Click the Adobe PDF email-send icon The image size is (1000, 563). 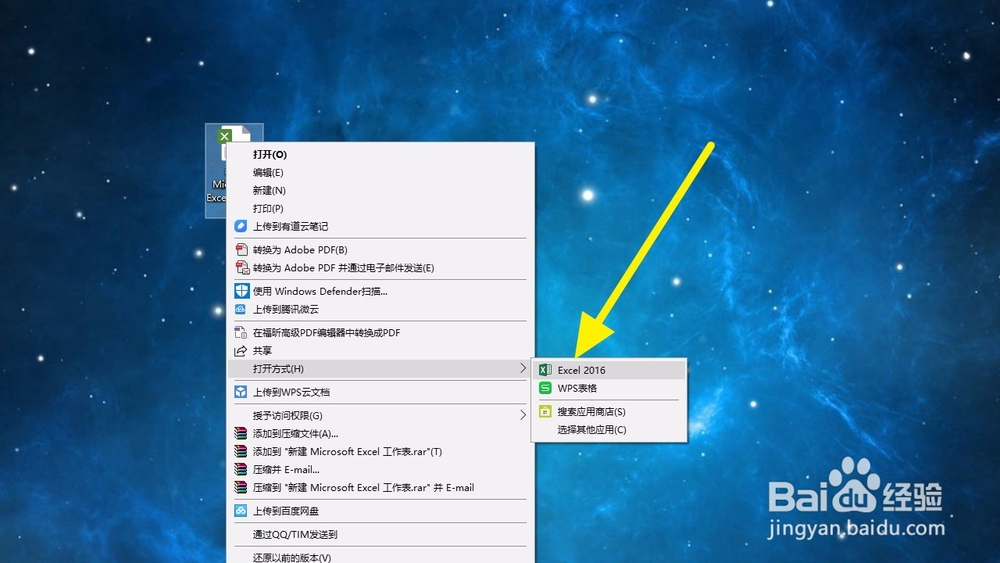[242, 268]
